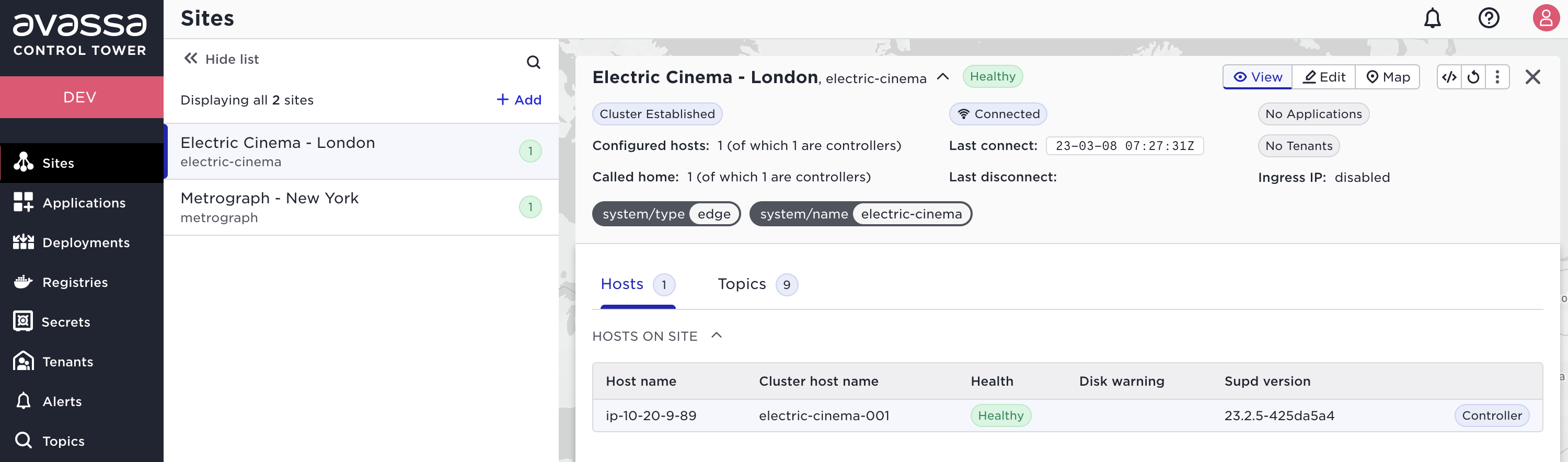This screenshot has height=462, width=1568.
Task: Click the Deployments sidebar icon
Action: coord(23,242)
